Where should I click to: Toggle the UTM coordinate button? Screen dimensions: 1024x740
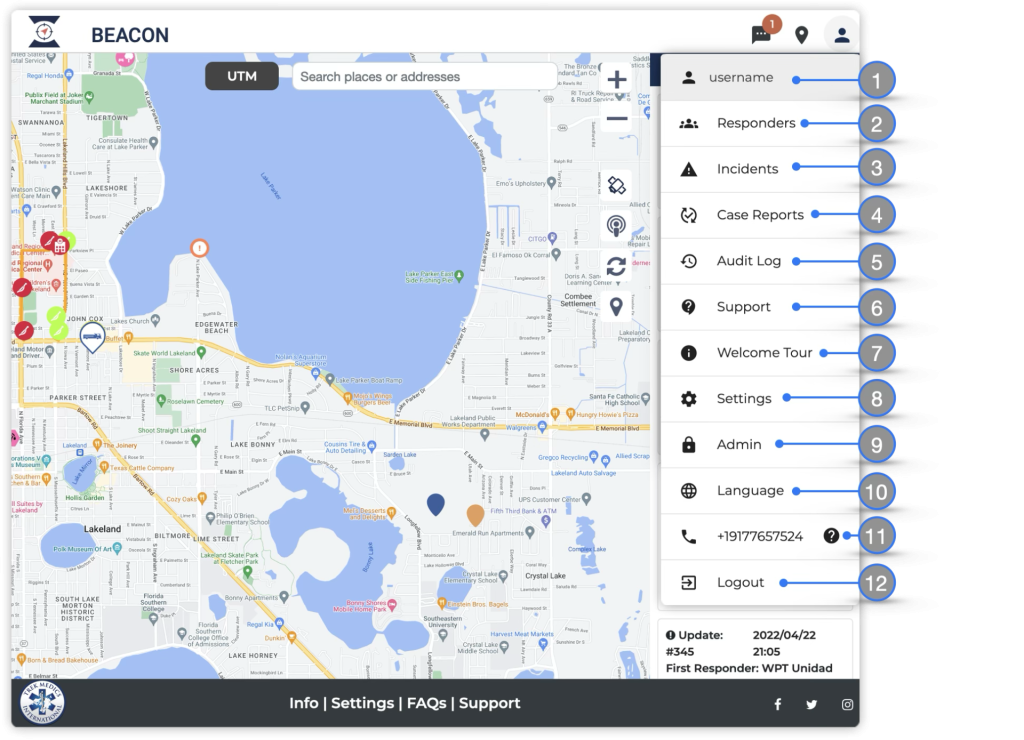[x=242, y=76]
